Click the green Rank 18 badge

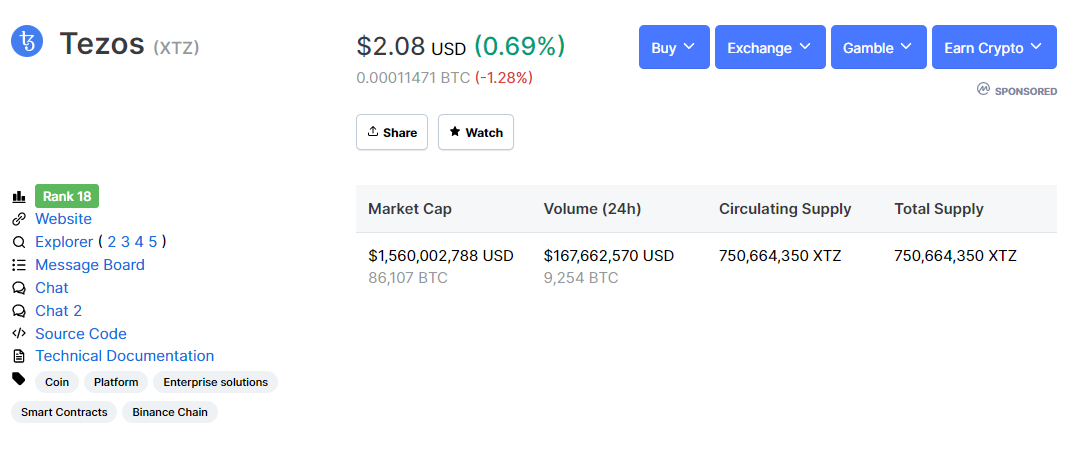coord(67,197)
